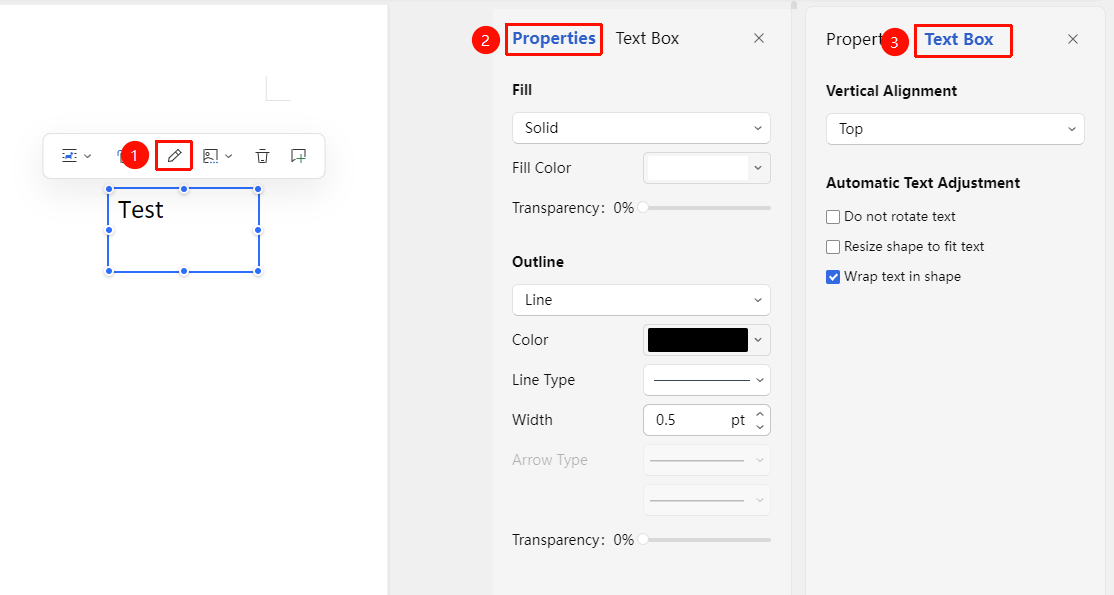Select the Properties tab above the Fill section
1114x595 pixels.
[553, 38]
